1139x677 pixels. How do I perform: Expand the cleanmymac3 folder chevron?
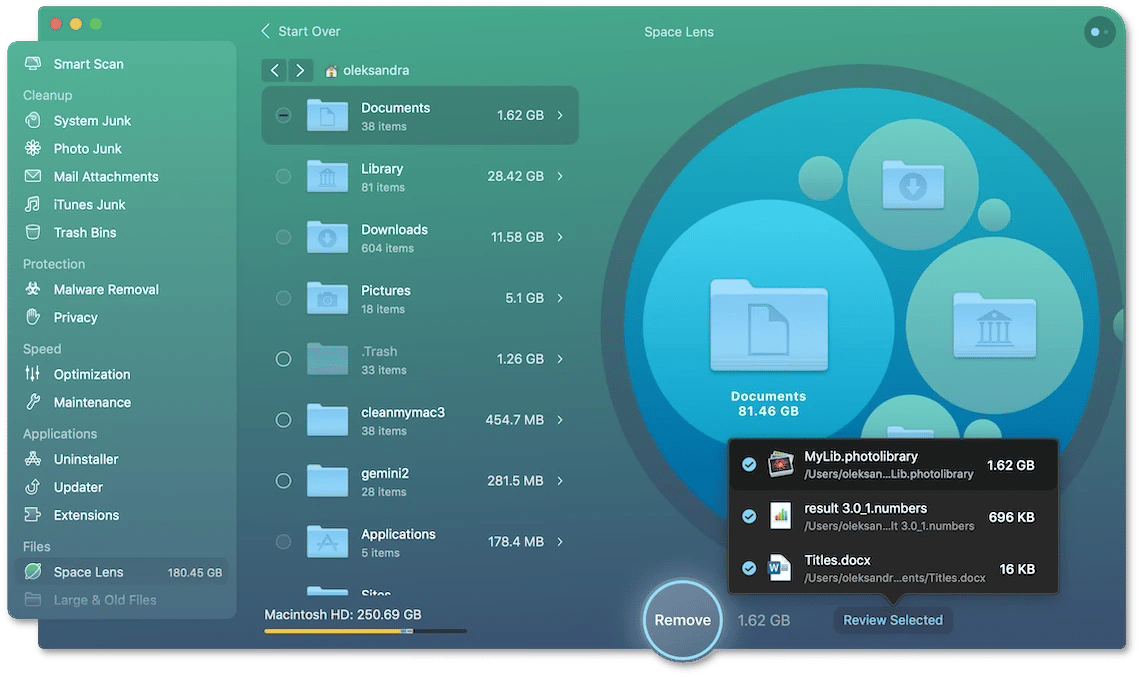(560, 420)
